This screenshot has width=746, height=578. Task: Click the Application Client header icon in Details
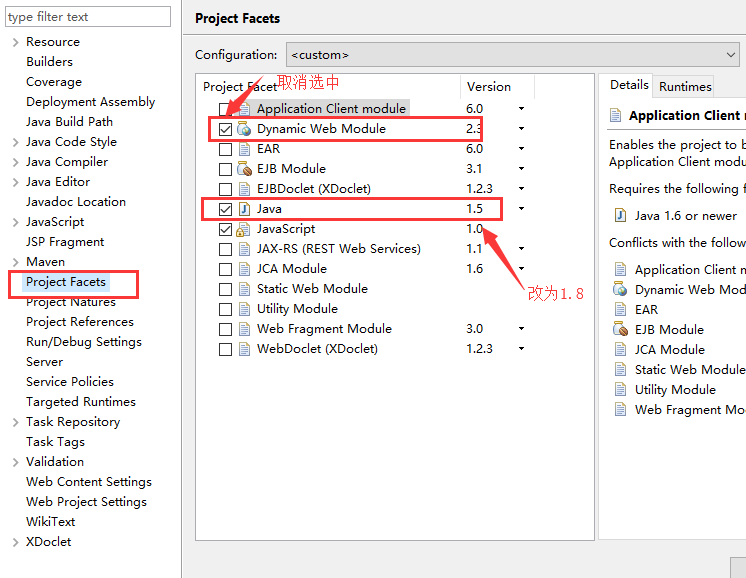pos(616,115)
